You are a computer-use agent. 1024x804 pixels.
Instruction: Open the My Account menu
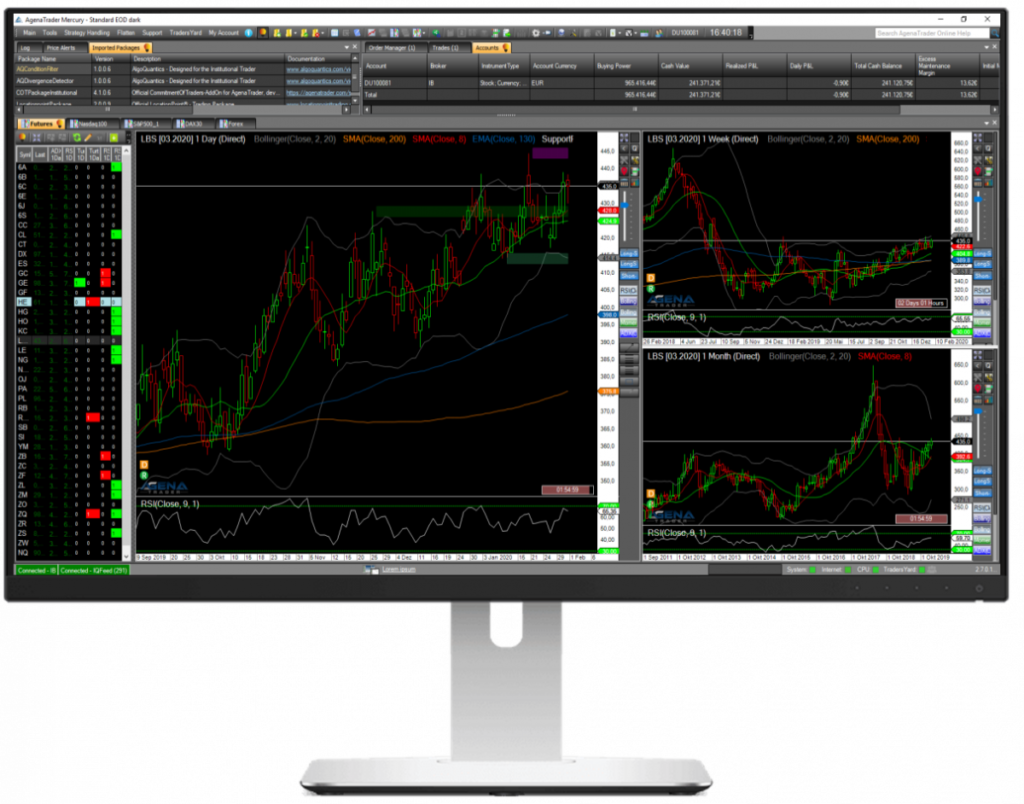[x=223, y=33]
